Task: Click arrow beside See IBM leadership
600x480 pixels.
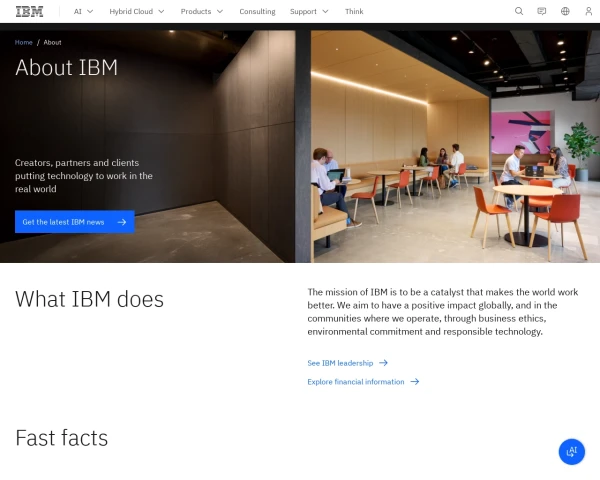Action: (x=383, y=363)
